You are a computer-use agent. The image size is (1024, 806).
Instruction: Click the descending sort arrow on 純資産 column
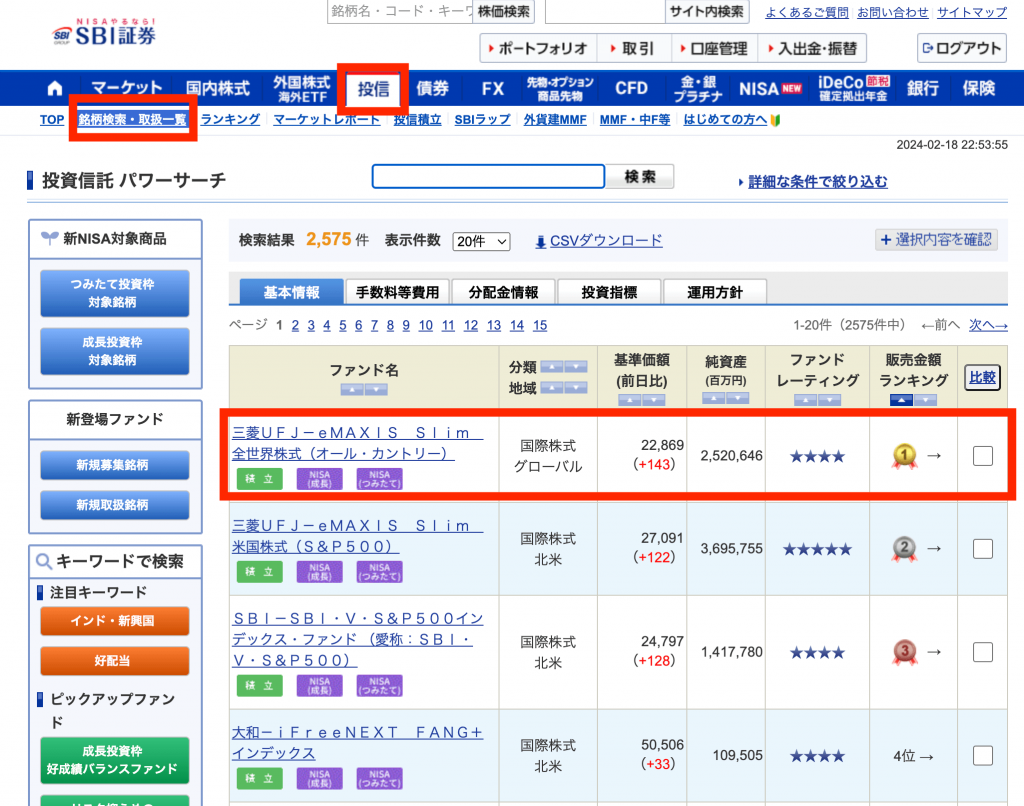click(x=738, y=397)
